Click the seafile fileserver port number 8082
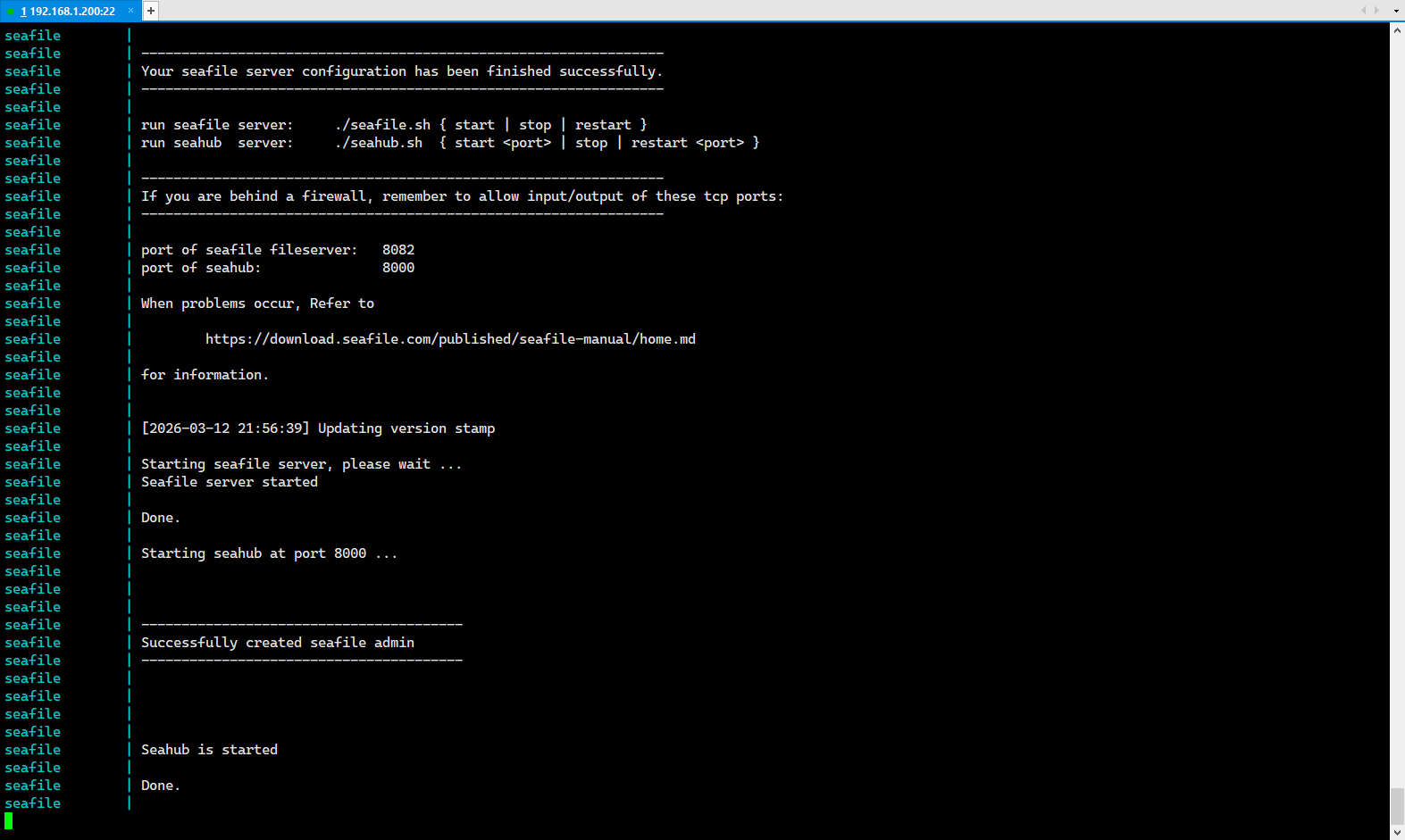Screen dimensions: 1405x840 click(398, 250)
